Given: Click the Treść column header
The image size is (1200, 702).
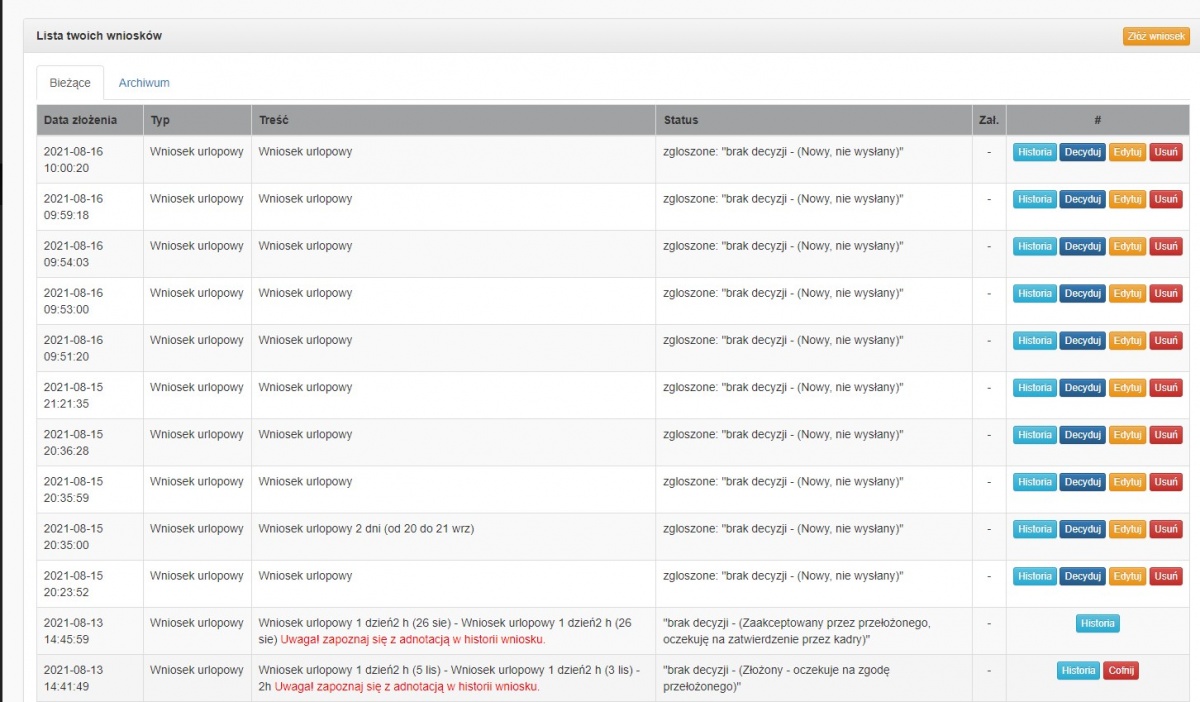Looking at the screenshot, I should (x=274, y=120).
